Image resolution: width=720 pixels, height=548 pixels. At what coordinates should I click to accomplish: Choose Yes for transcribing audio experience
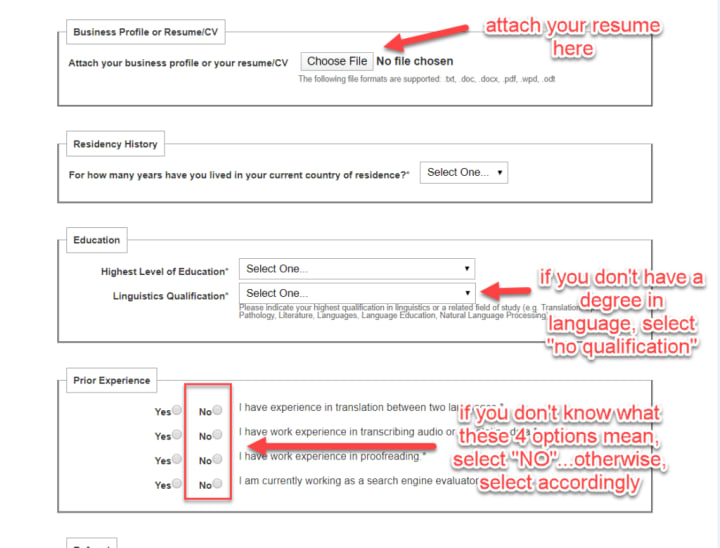click(177, 434)
